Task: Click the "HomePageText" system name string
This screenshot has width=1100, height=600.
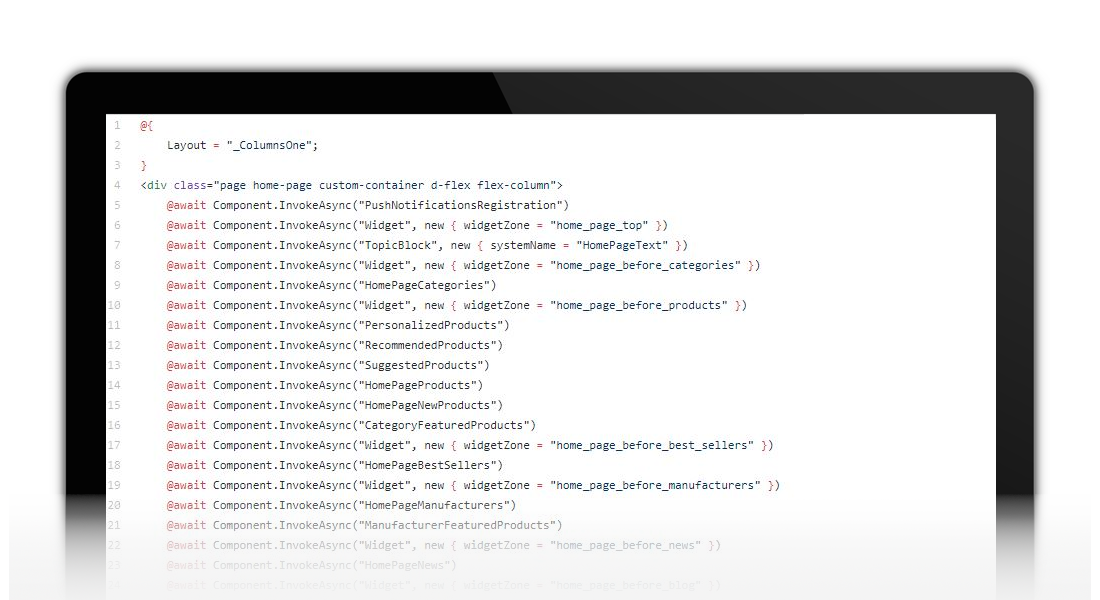Action: click(623, 245)
